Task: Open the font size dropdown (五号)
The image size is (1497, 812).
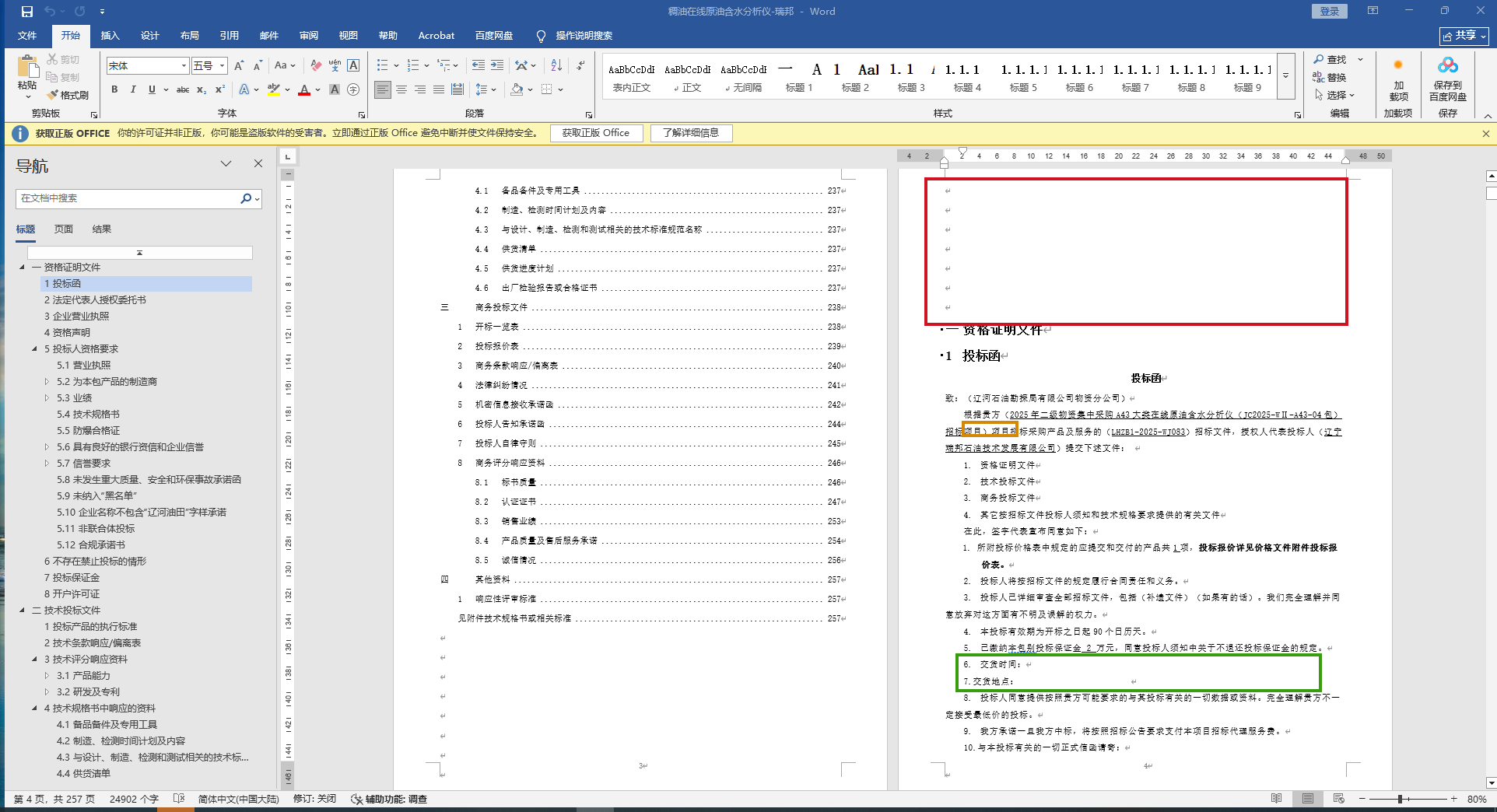Action: pos(223,66)
